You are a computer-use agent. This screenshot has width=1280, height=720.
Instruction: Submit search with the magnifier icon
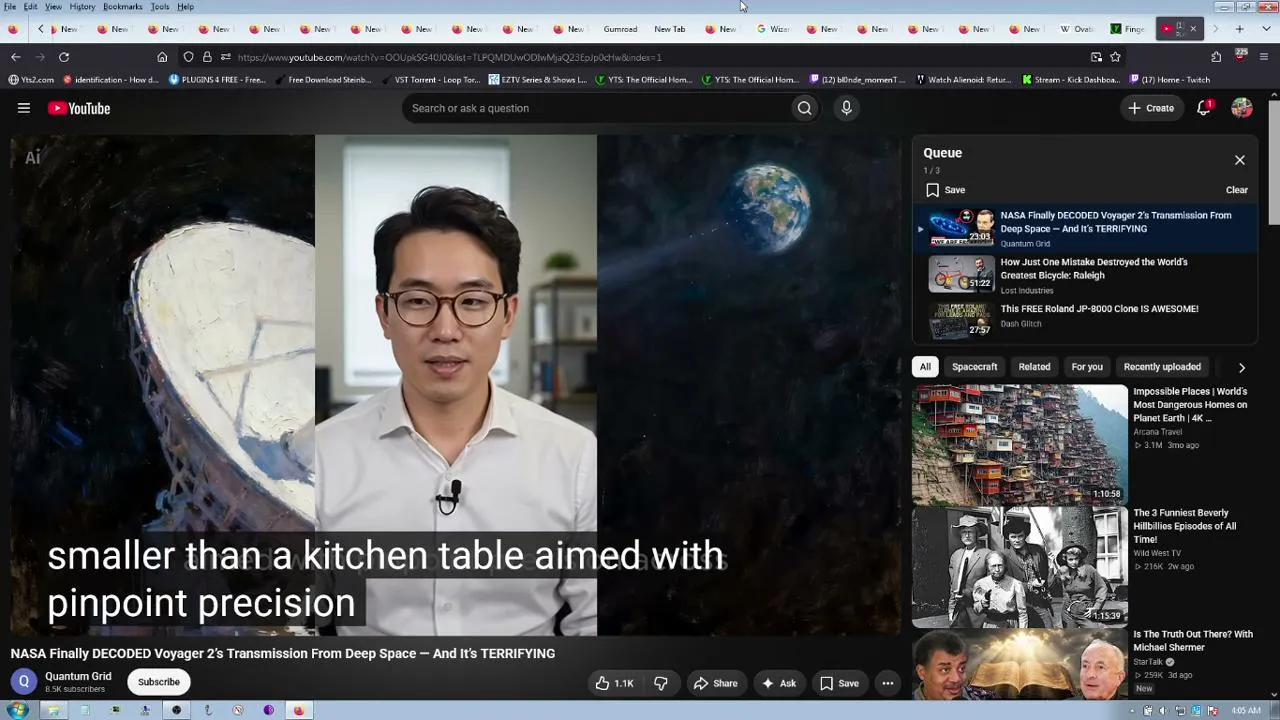tap(804, 108)
